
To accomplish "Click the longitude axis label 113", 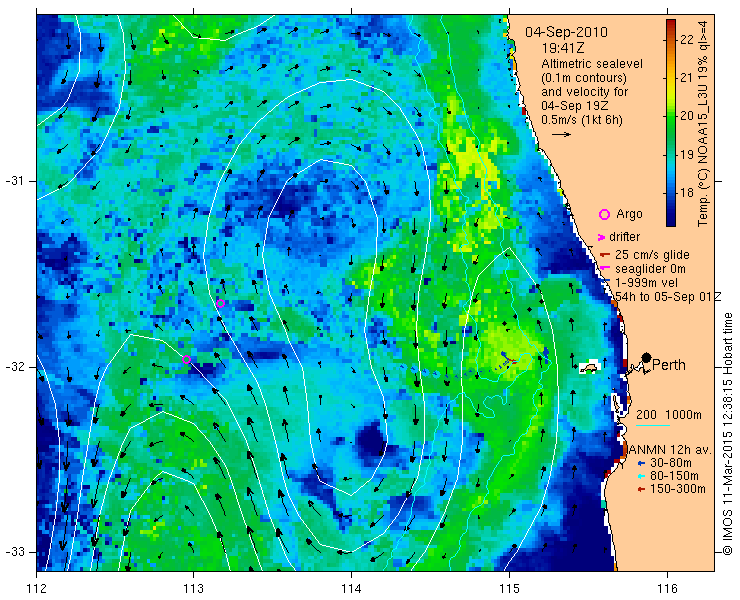I will tap(193, 589).
